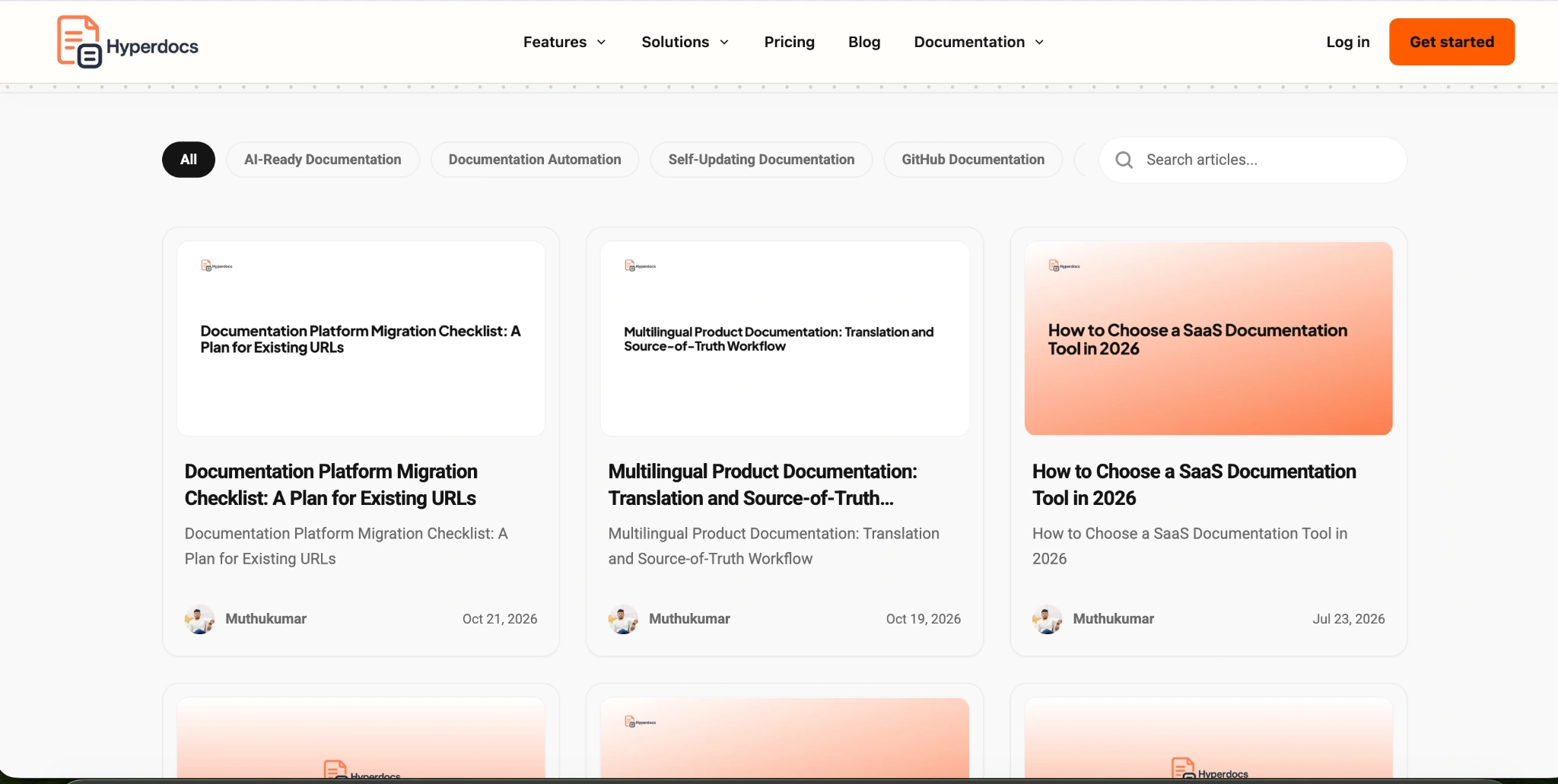Screen dimensions: 1558x784
Task: Open the Blog page
Action: pos(864,42)
